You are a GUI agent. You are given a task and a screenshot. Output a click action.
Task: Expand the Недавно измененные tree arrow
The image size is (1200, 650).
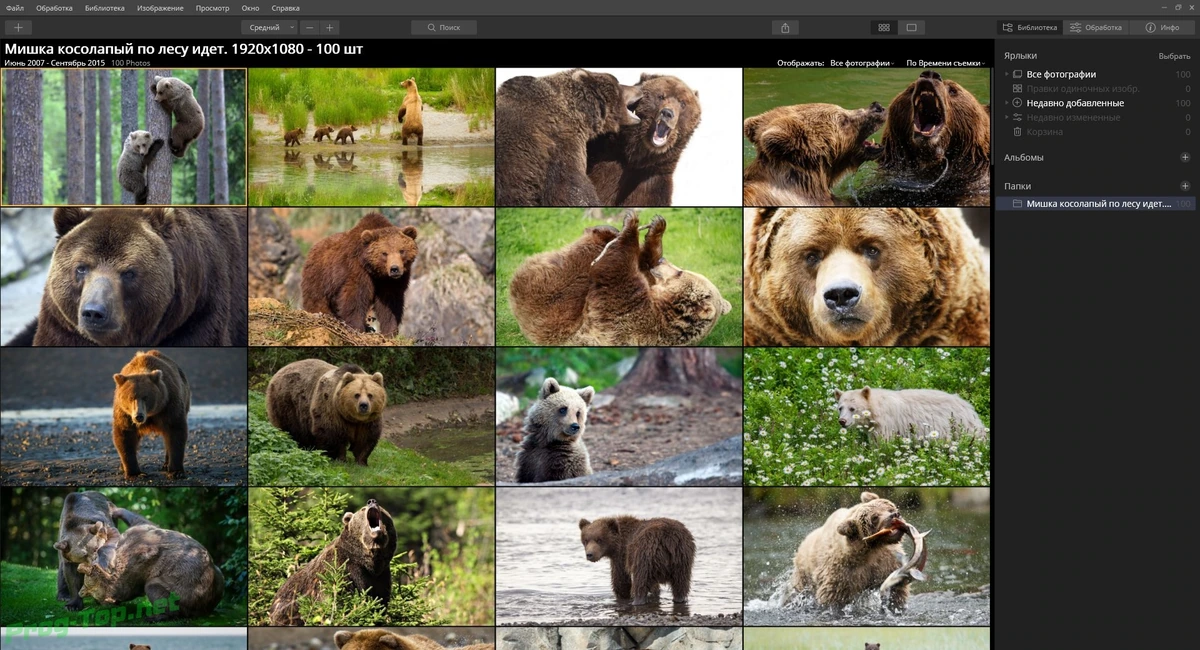click(x=1006, y=117)
